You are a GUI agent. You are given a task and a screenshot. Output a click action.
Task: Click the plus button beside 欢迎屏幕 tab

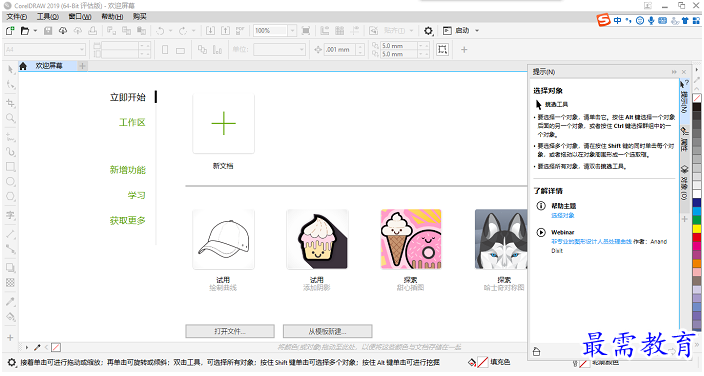click(82, 66)
